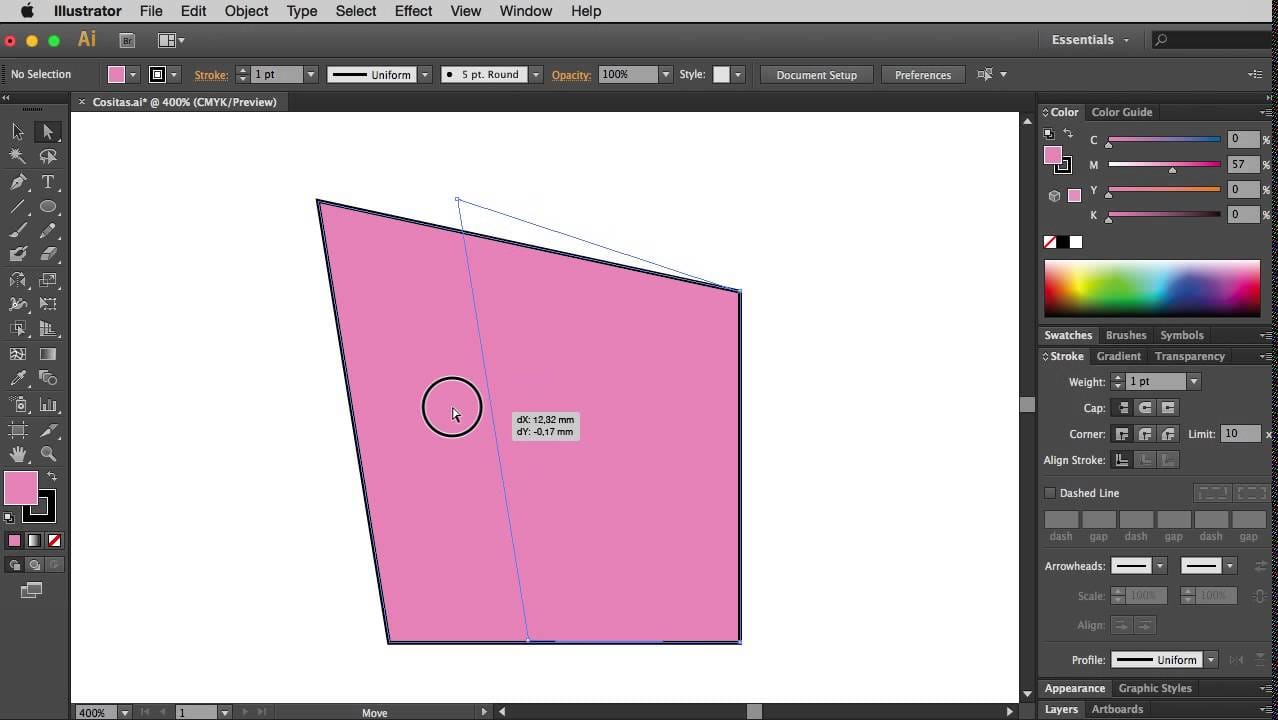Adjust the Magenta slider in the Color panel
The height and width of the screenshot is (720, 1278).
coord(1165,165)
